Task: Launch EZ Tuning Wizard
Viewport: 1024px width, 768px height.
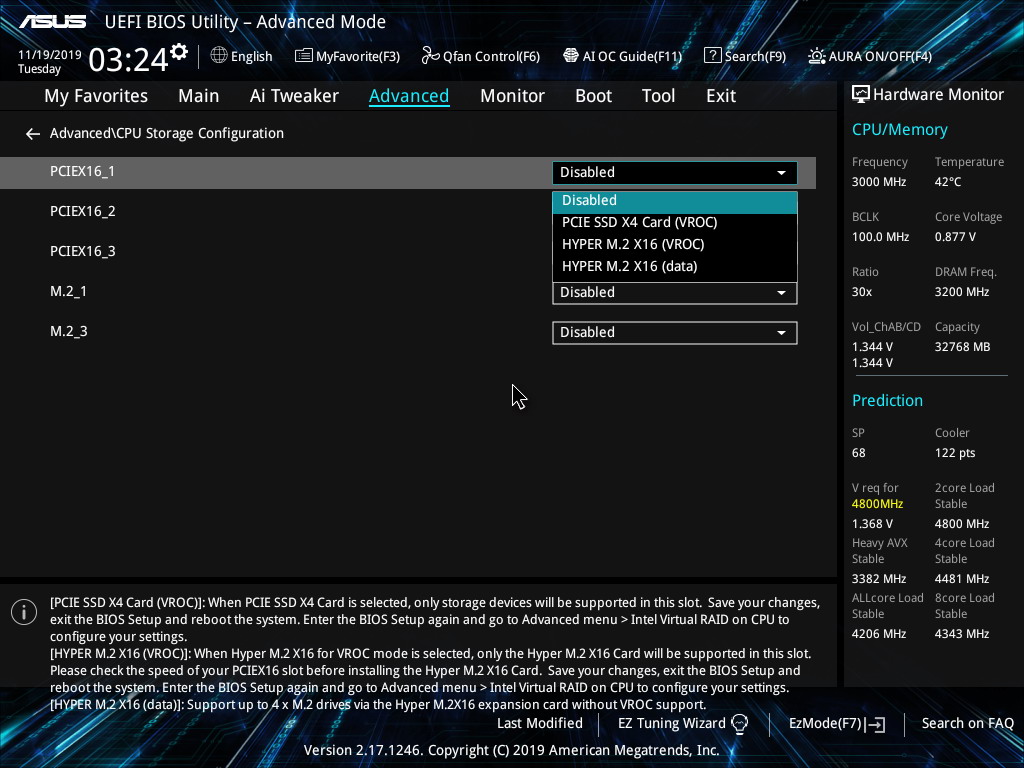Action: (682, 724)
